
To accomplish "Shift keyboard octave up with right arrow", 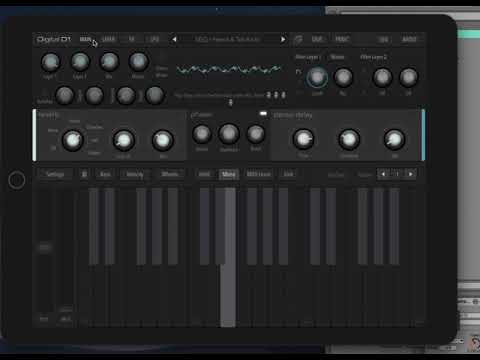I will [410, 174].
